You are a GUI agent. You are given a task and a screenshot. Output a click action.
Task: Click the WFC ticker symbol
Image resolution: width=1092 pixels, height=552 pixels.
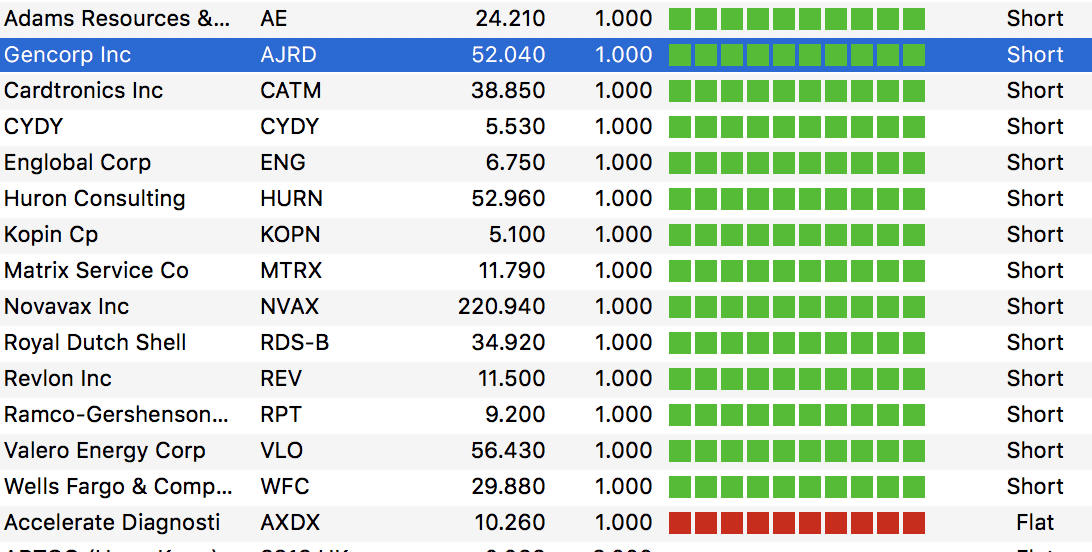285,487
